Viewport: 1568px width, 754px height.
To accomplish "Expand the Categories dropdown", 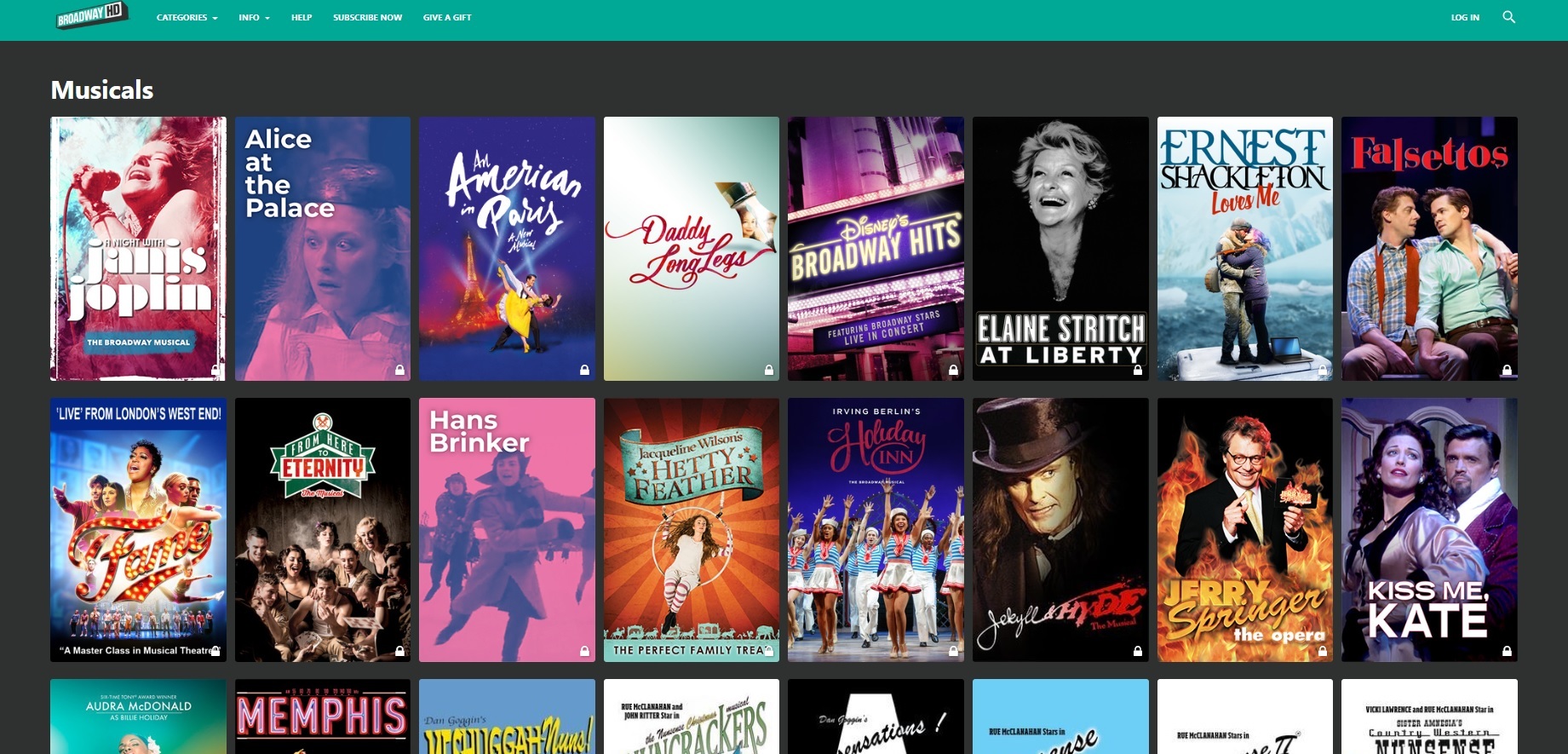I will [187, 17].
